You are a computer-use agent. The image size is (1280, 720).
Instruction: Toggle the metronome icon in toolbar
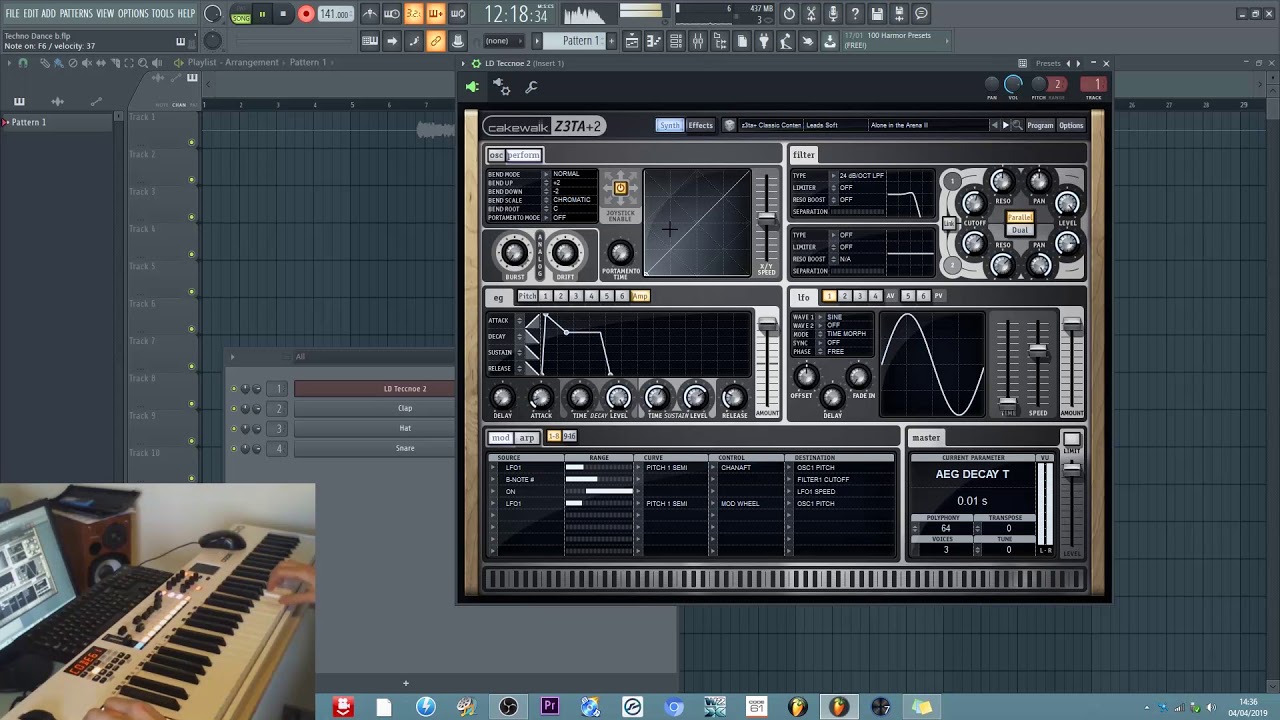click(369, 13)
